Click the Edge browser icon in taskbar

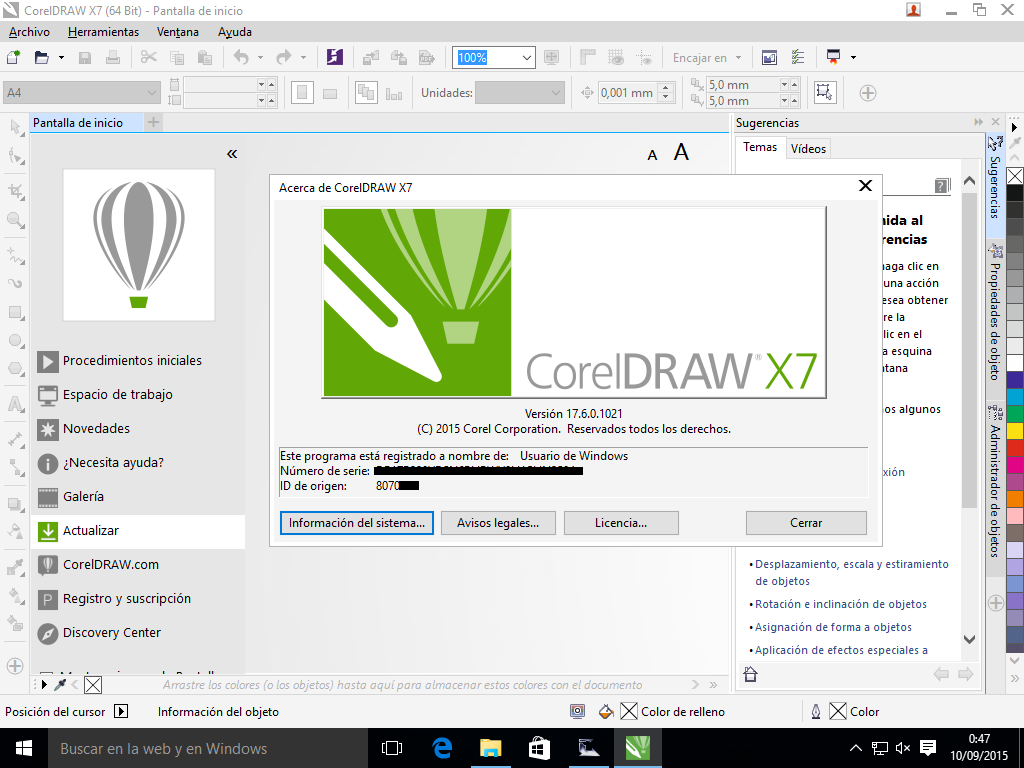tap(442, 748)
